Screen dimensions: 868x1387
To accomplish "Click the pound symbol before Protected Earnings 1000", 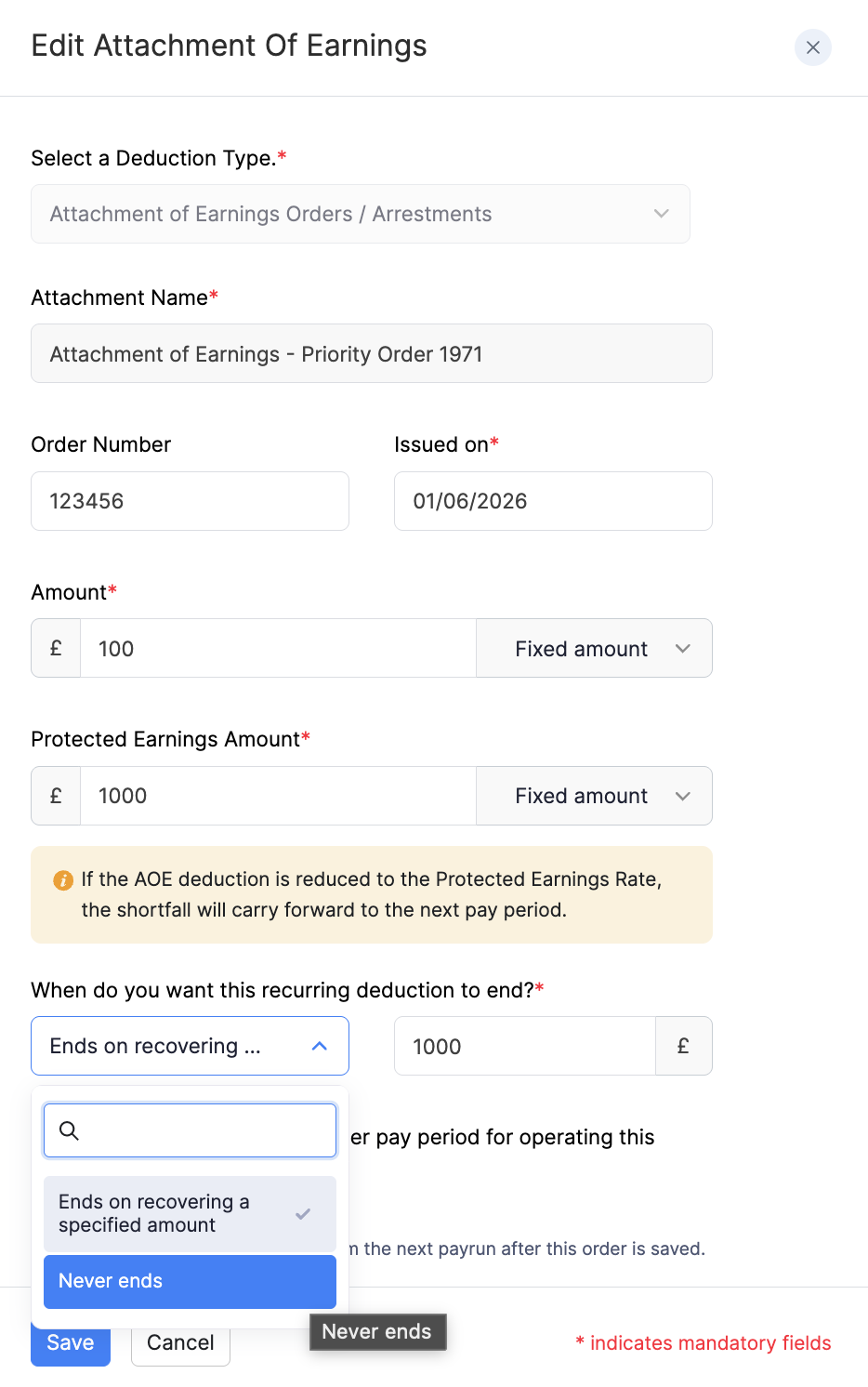I will tap(56, 796).
